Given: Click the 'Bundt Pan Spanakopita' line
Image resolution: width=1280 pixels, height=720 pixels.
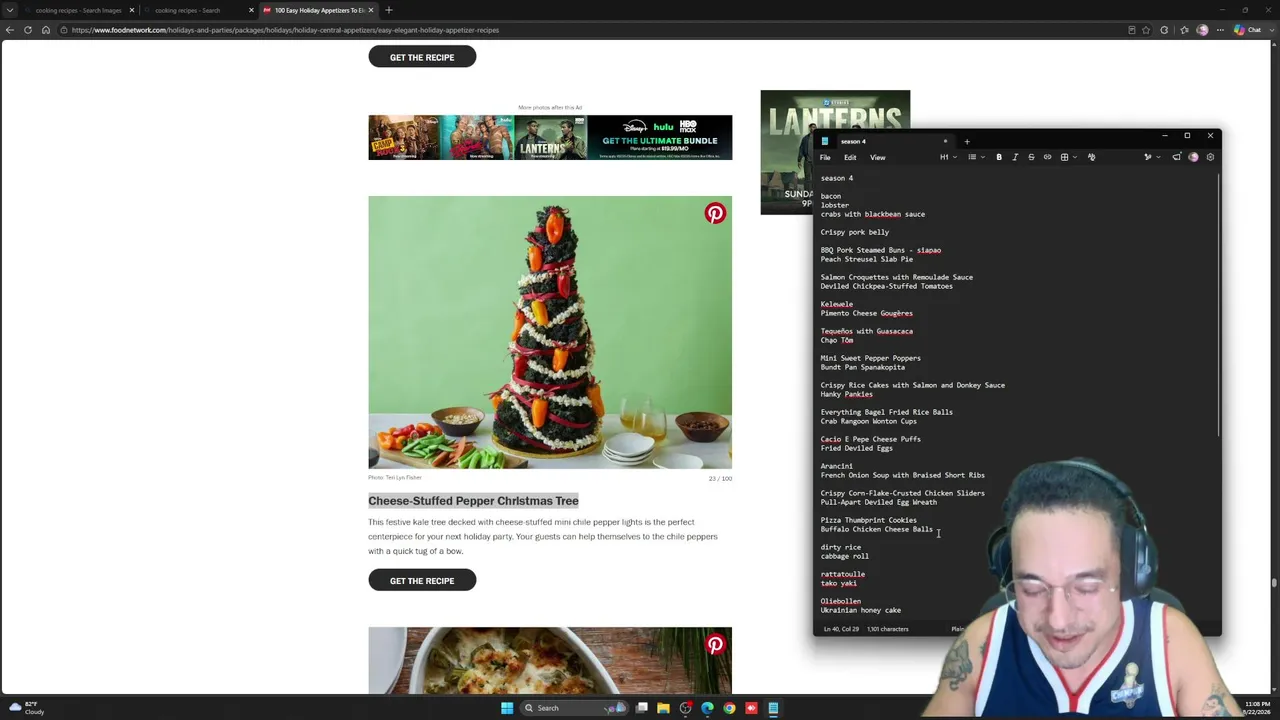Looking at the screenshot, I should [863, 367].
